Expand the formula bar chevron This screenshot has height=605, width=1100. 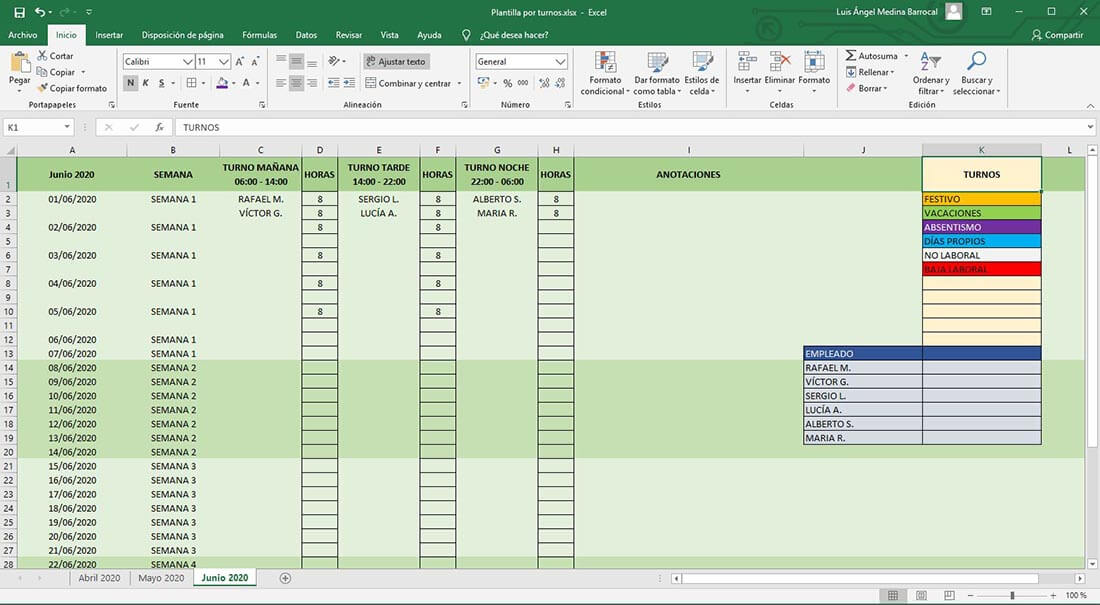tap(1090, 127)
